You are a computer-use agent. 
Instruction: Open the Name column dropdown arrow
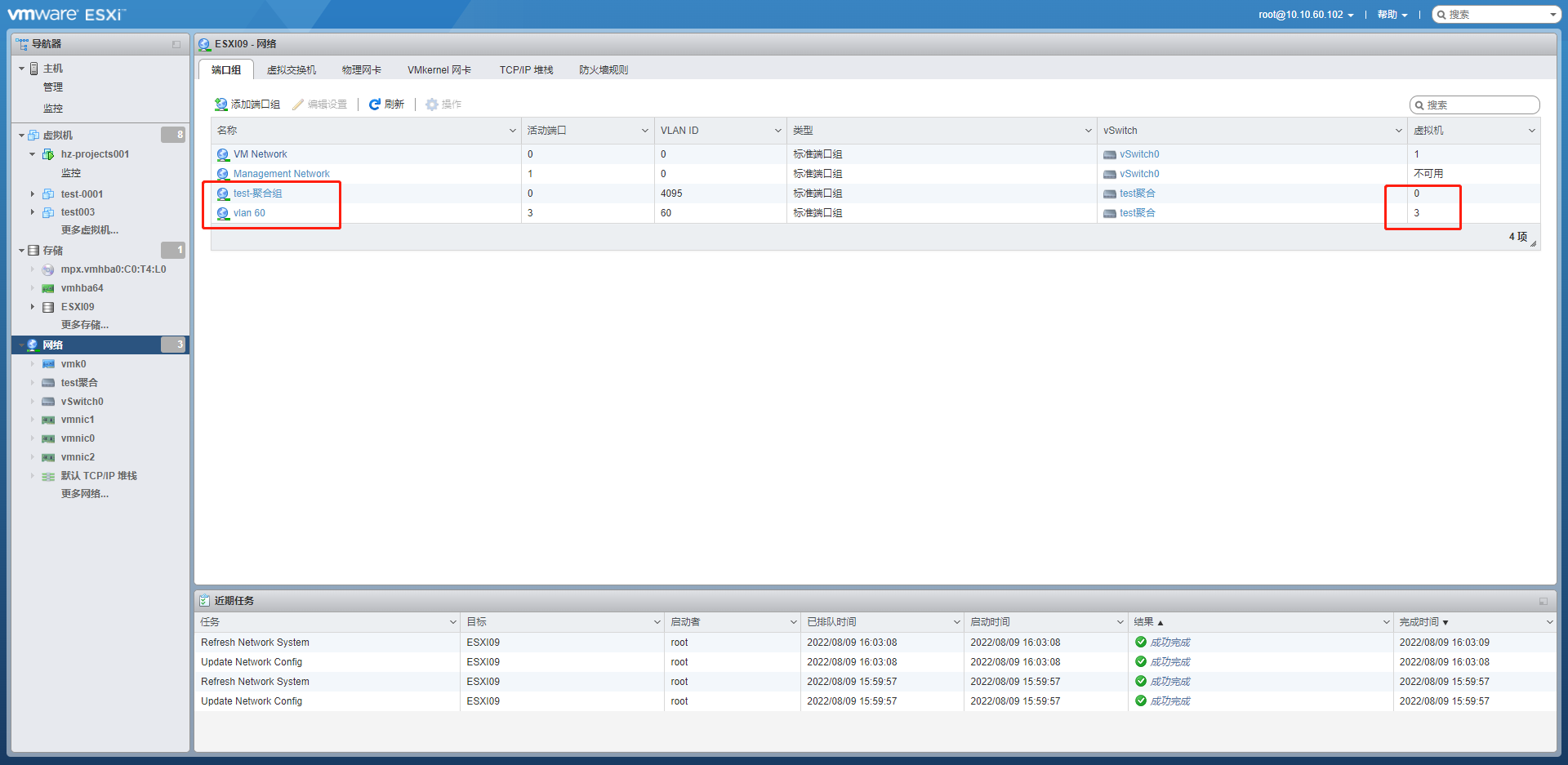click(513, 131)
